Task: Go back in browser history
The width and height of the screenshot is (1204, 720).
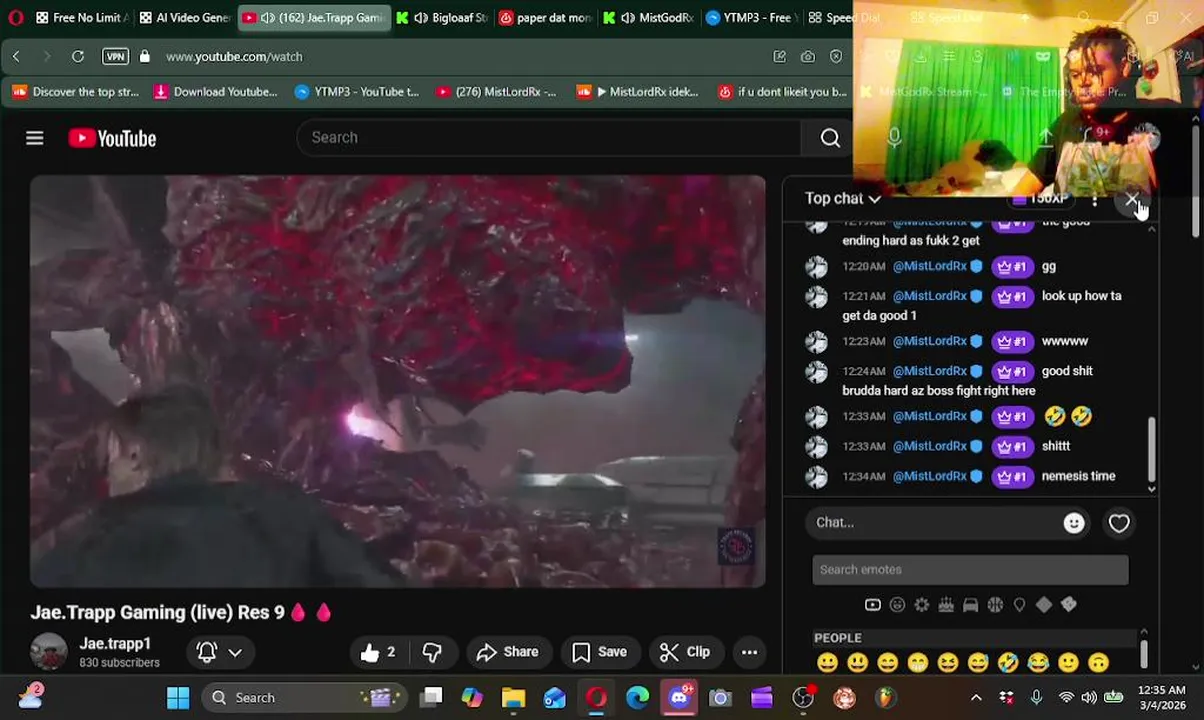Action: 16,57
